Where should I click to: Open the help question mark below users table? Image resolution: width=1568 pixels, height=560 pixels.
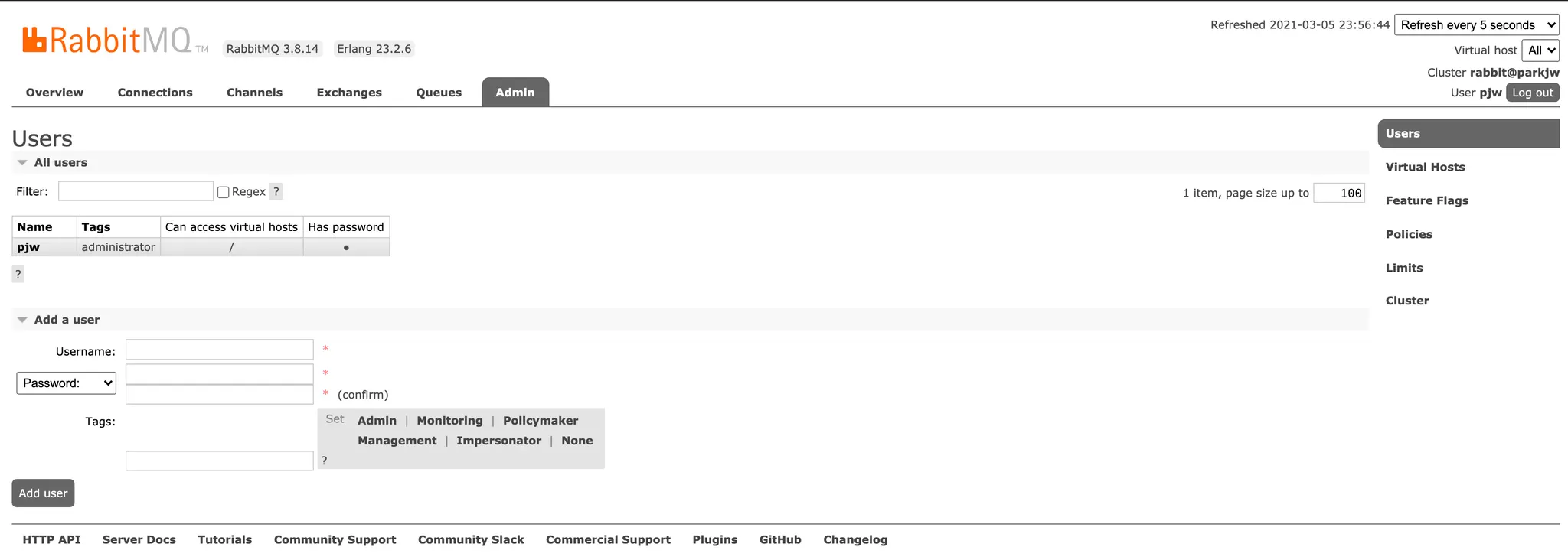pyautogui.click(x=18, y=274)
